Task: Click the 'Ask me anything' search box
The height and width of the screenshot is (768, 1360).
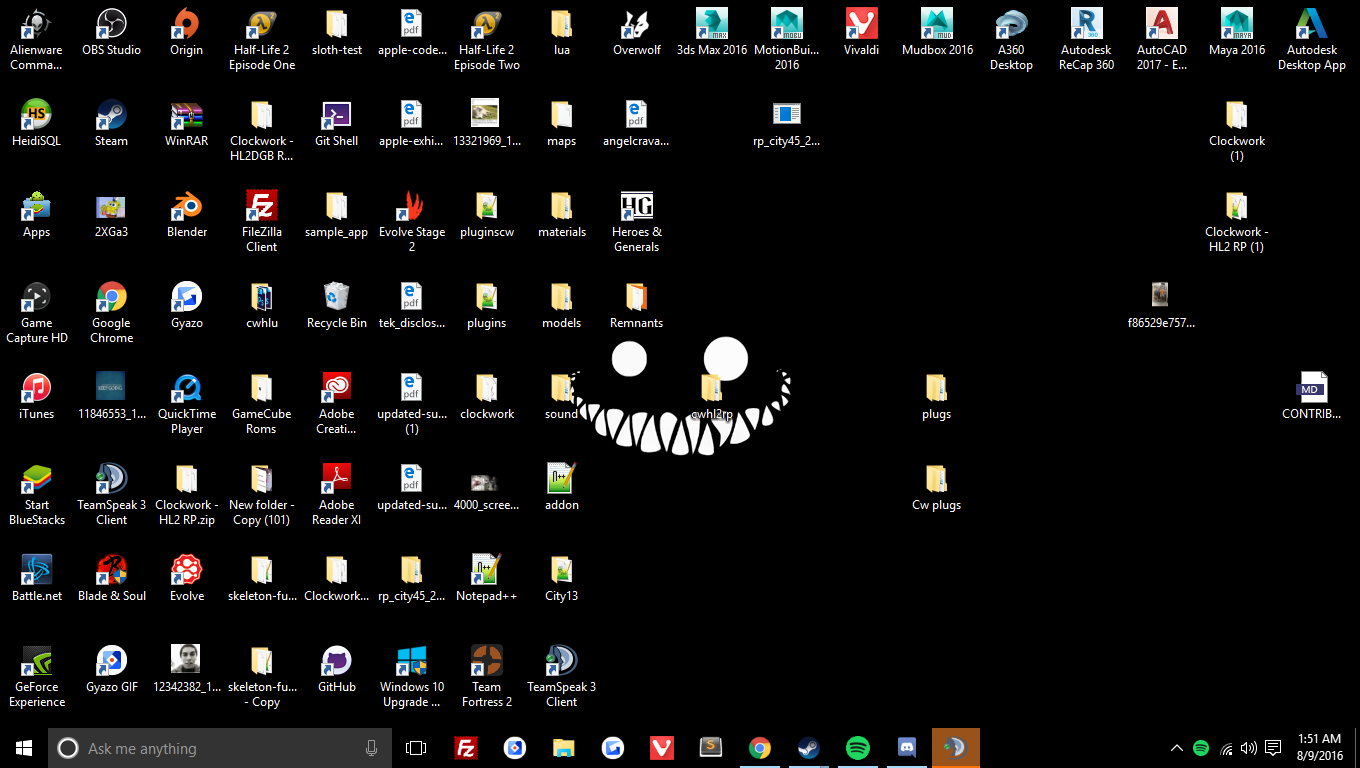Action: pos(220,748)
